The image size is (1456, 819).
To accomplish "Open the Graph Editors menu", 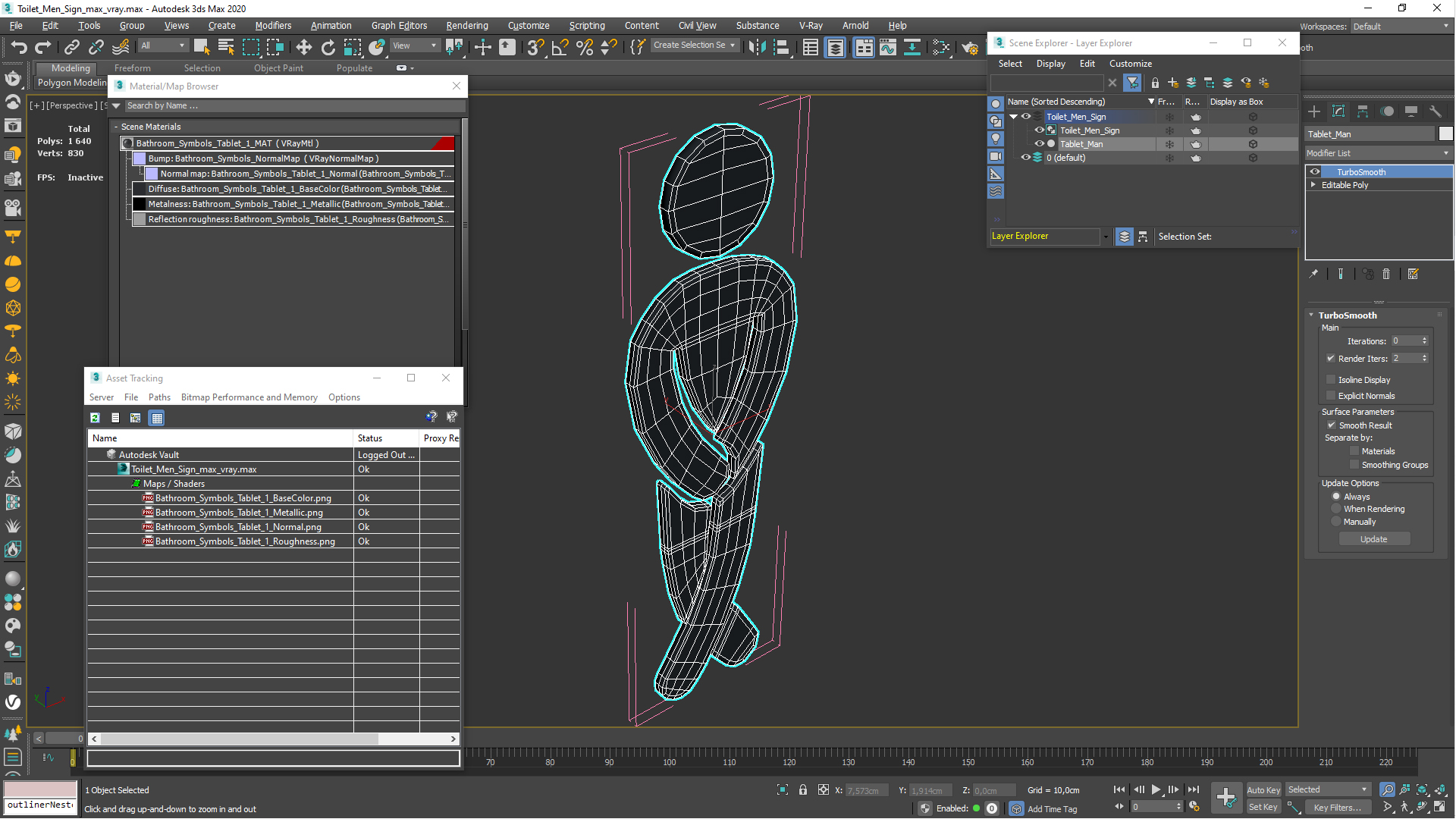I will point(399,26).
